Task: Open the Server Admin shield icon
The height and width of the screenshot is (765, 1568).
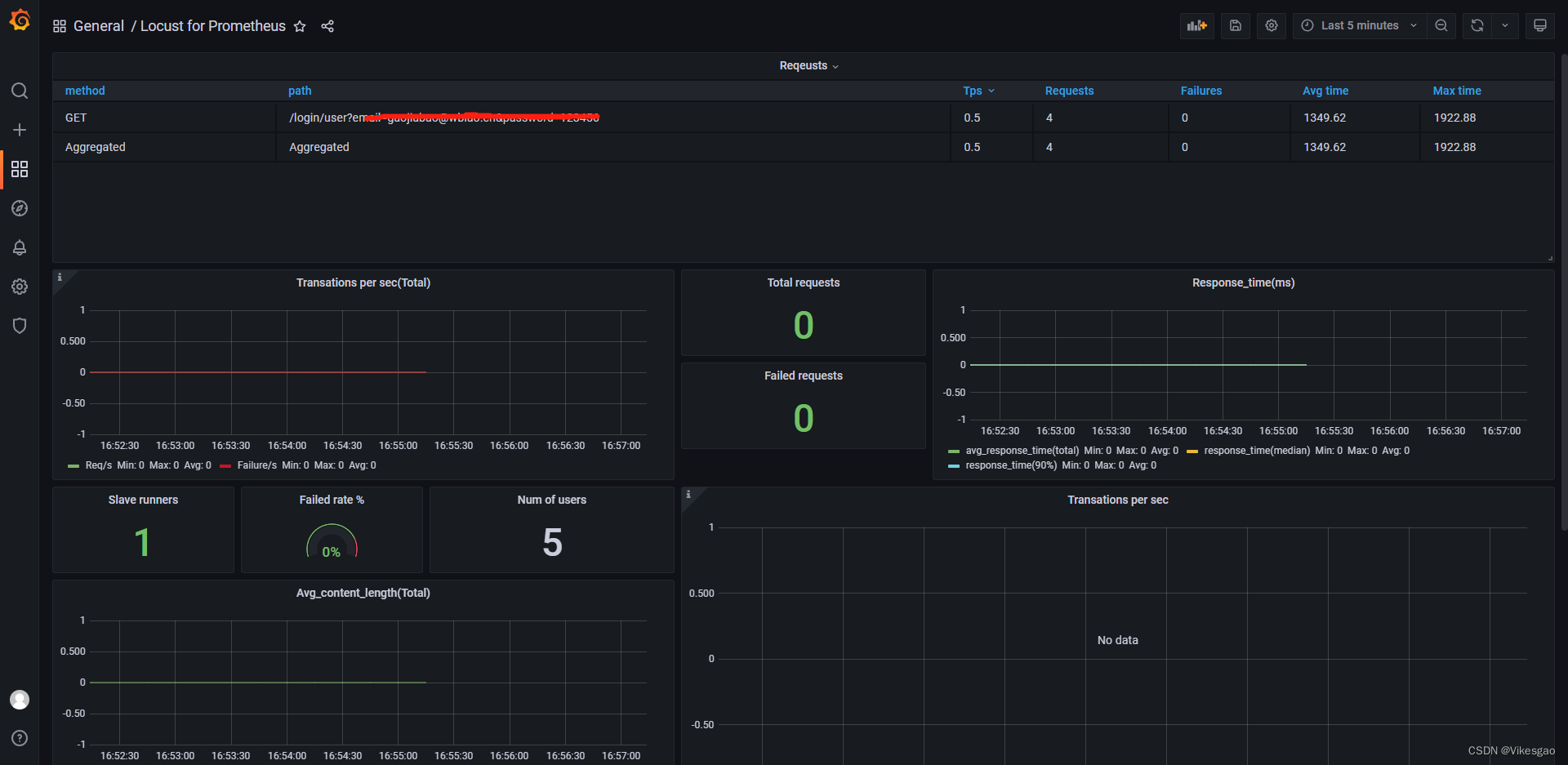Action: (x=20, y=326)
